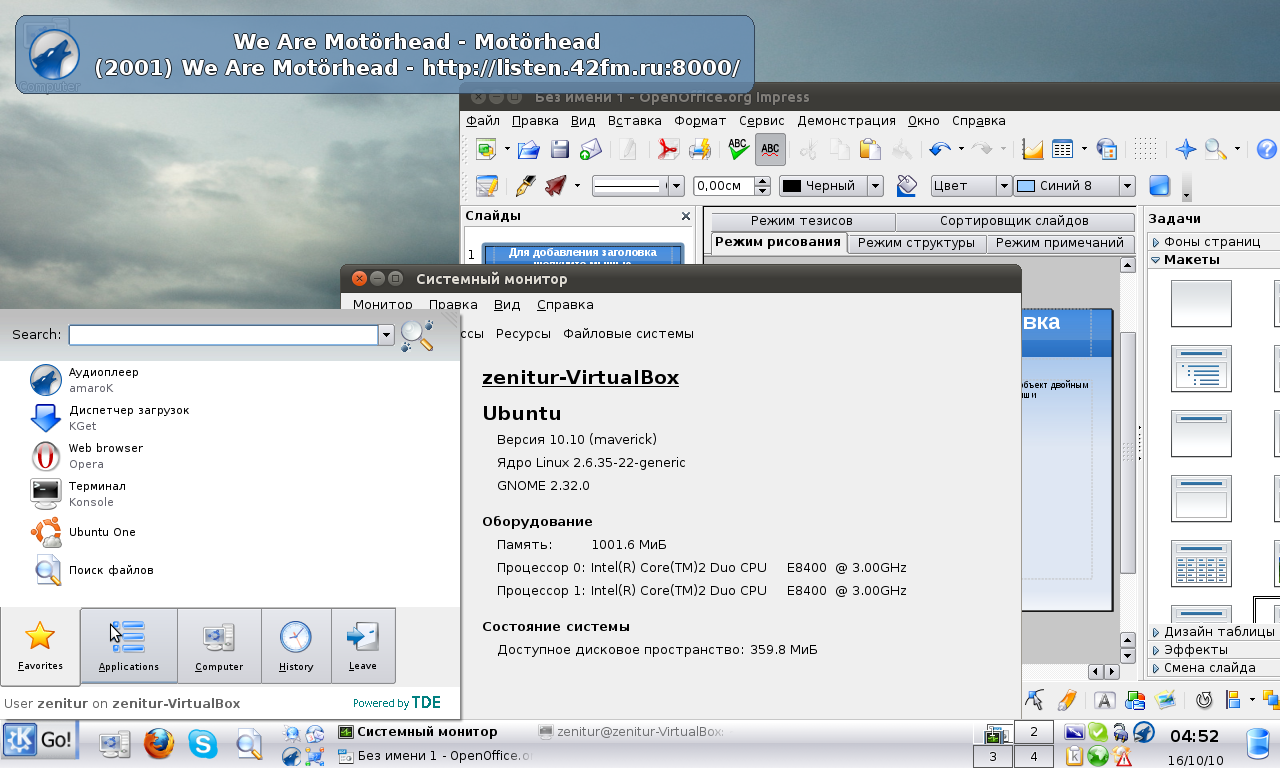
Task: Launch amaroK Аудиоплеер from favorites
Action: click(230, 380)
